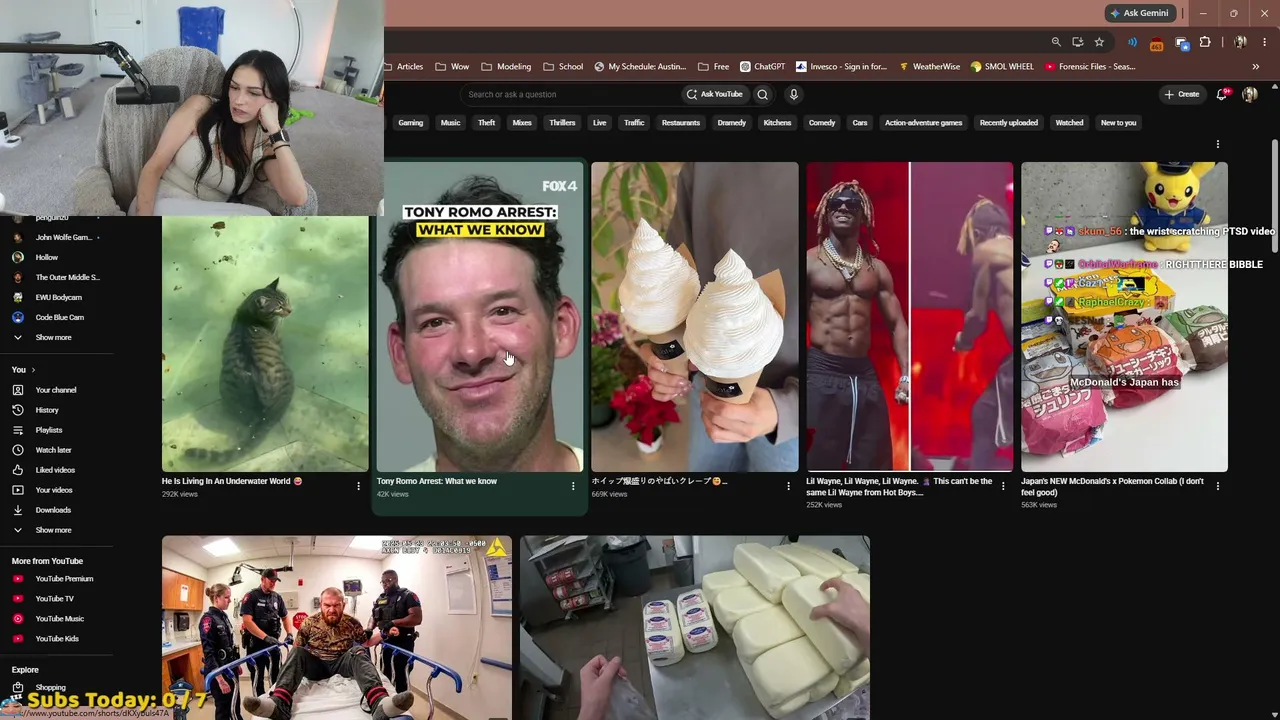The height and width of the screenshot is (720, 1280).
Task: Open the WeatherWise bookmark
Action: pyautogui.click(x=929, y=67)
